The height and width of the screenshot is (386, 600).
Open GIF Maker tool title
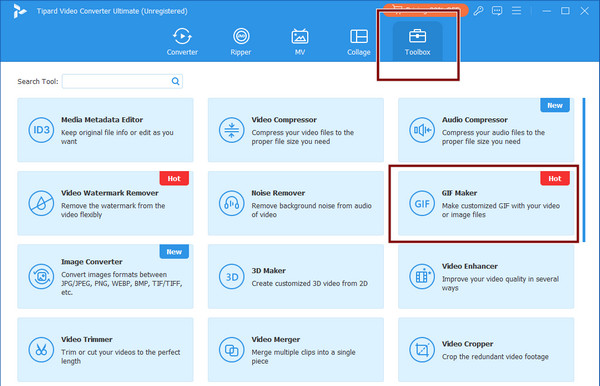pos(459,193)
